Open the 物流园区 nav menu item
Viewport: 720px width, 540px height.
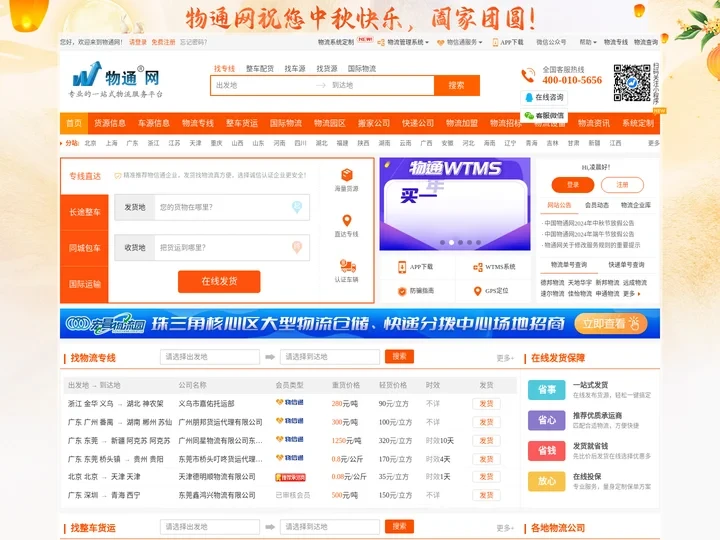point(330,123)
